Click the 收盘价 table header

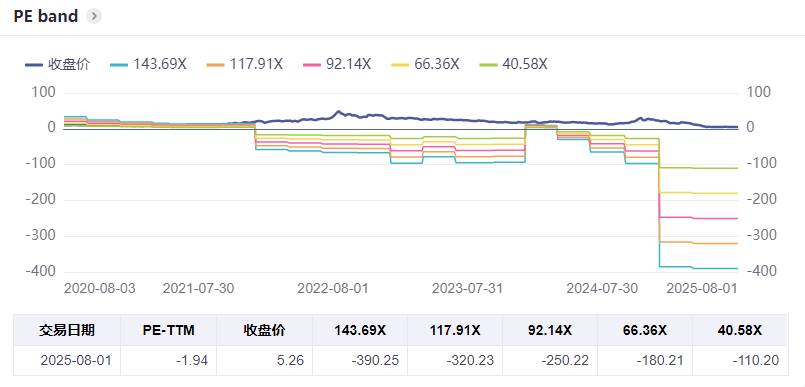tap(264, 330)
